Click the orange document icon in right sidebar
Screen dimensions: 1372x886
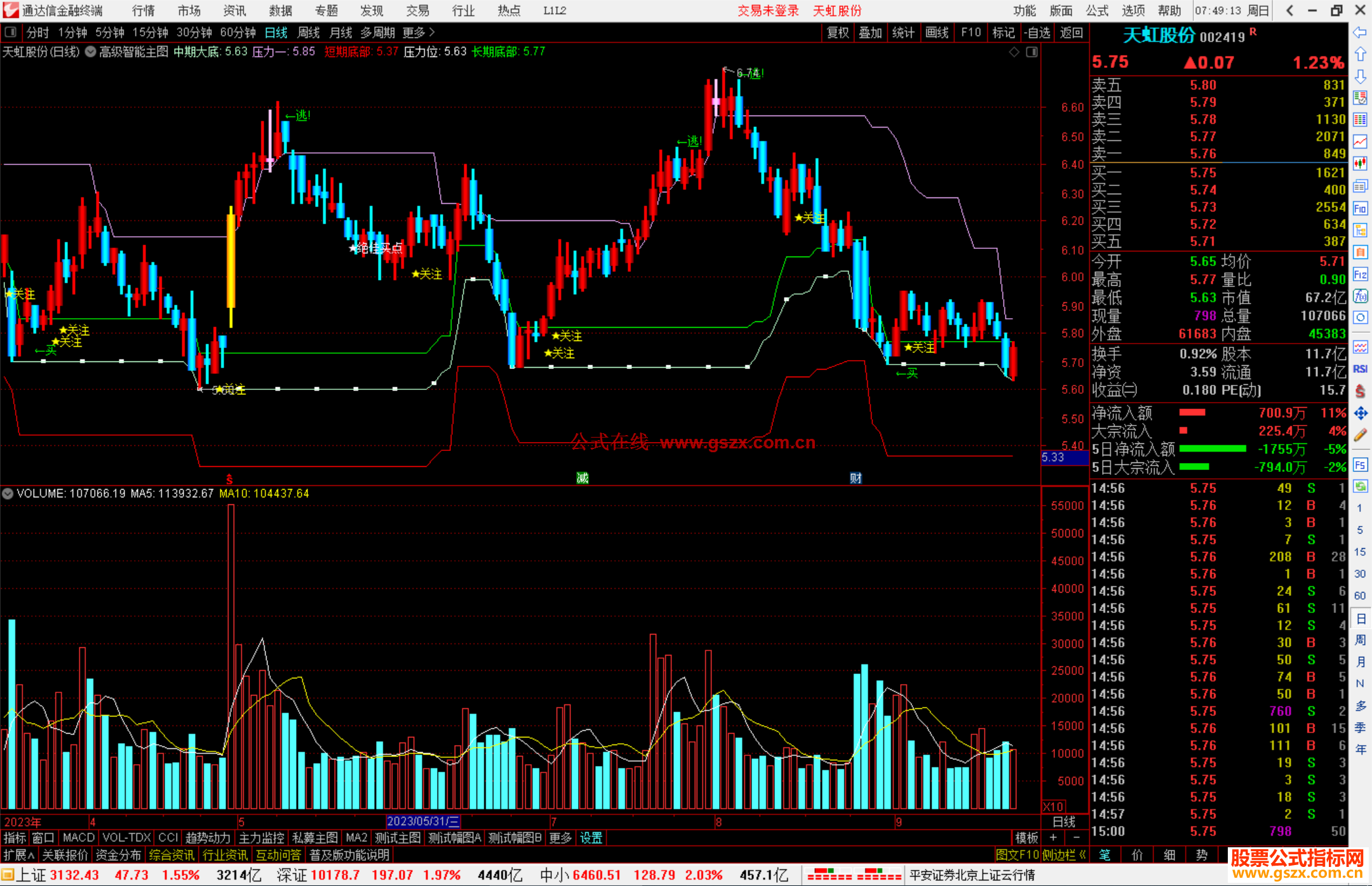(x=1360, y=252)
